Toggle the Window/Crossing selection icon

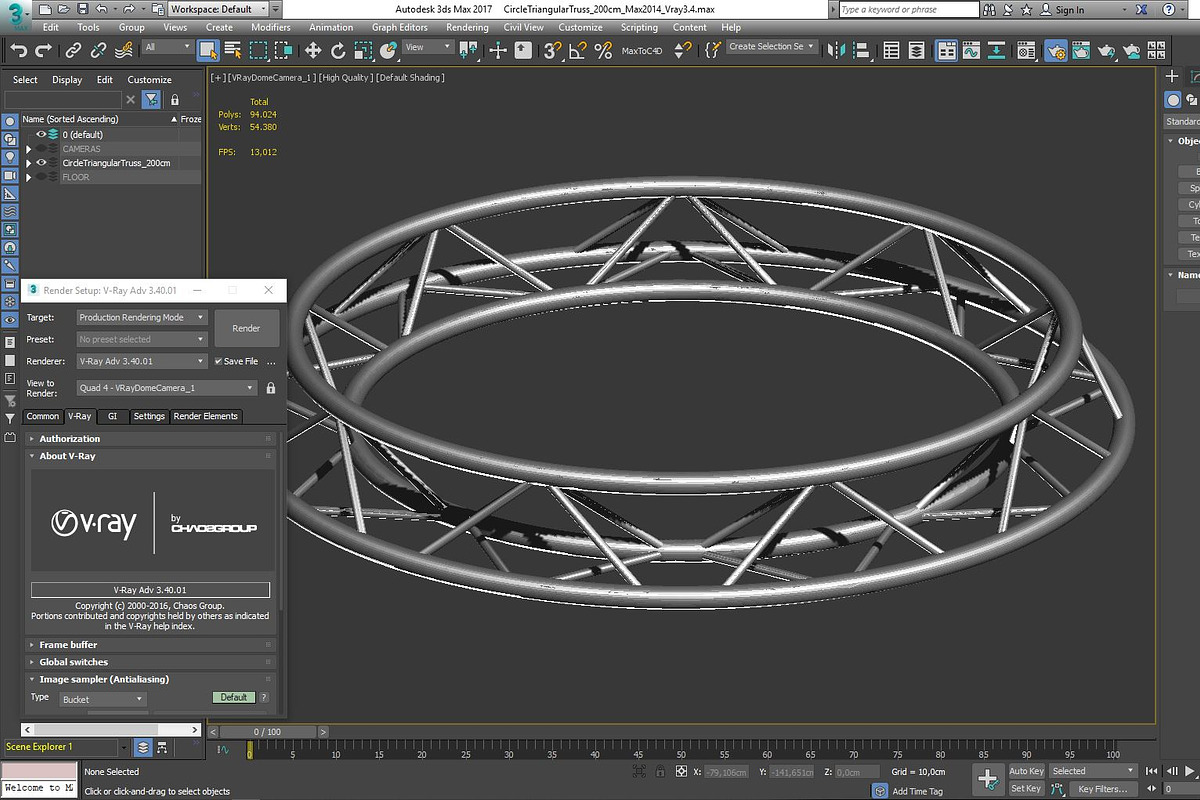[283, 49]
